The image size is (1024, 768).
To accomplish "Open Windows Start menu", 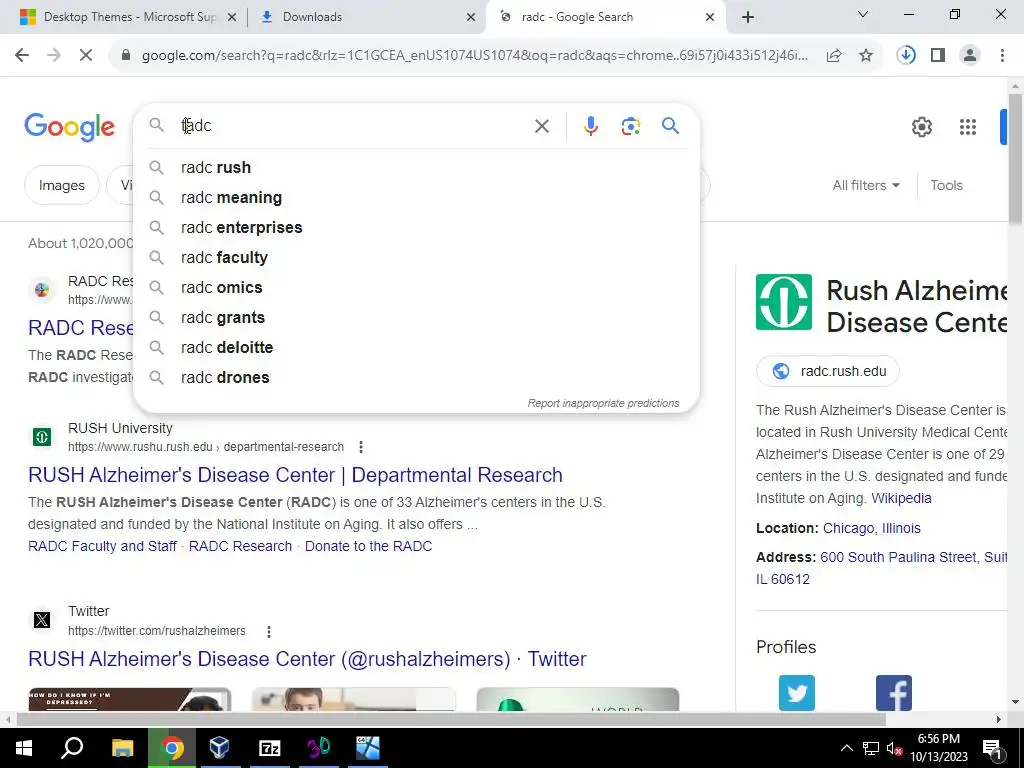I will (x=24, y=748).
